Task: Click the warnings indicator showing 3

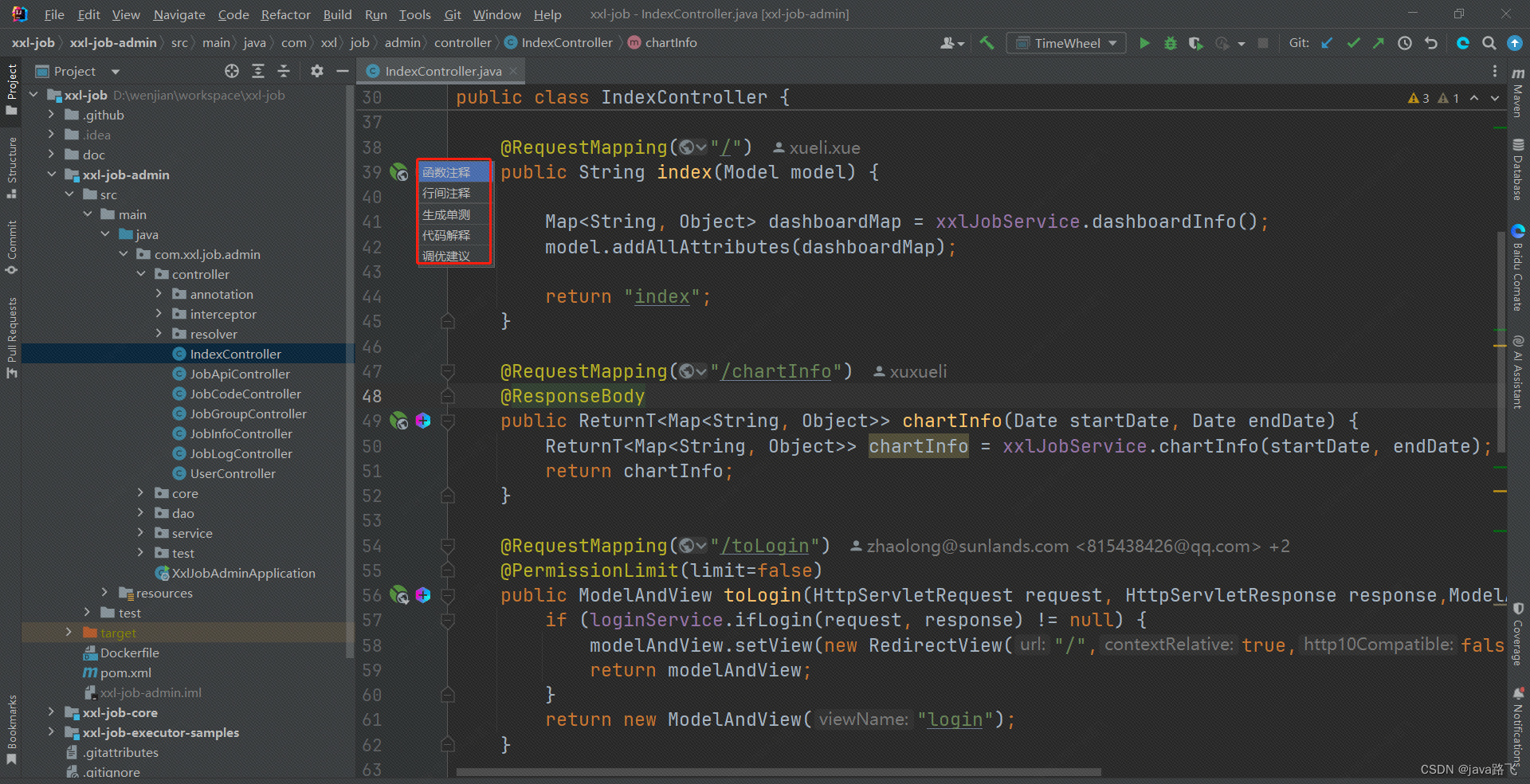Action: point(1418,98)
